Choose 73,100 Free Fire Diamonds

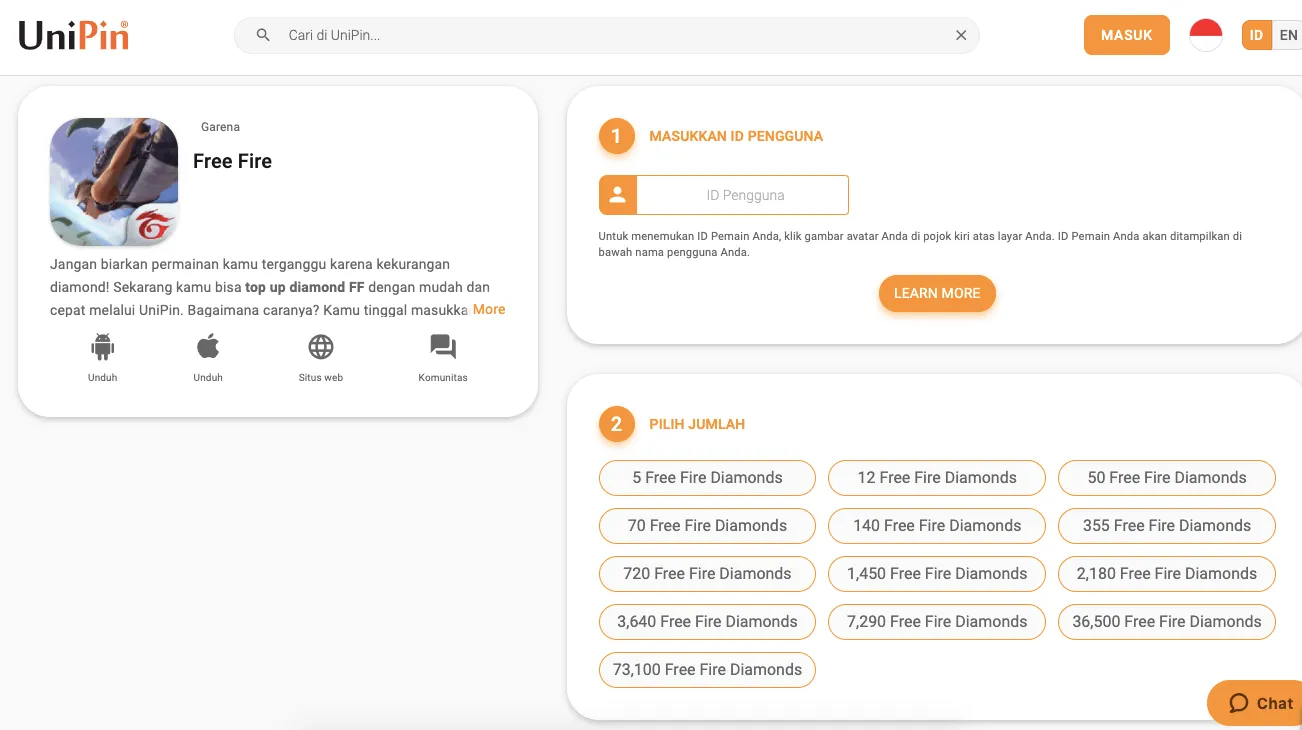click(x=707, y=670)
